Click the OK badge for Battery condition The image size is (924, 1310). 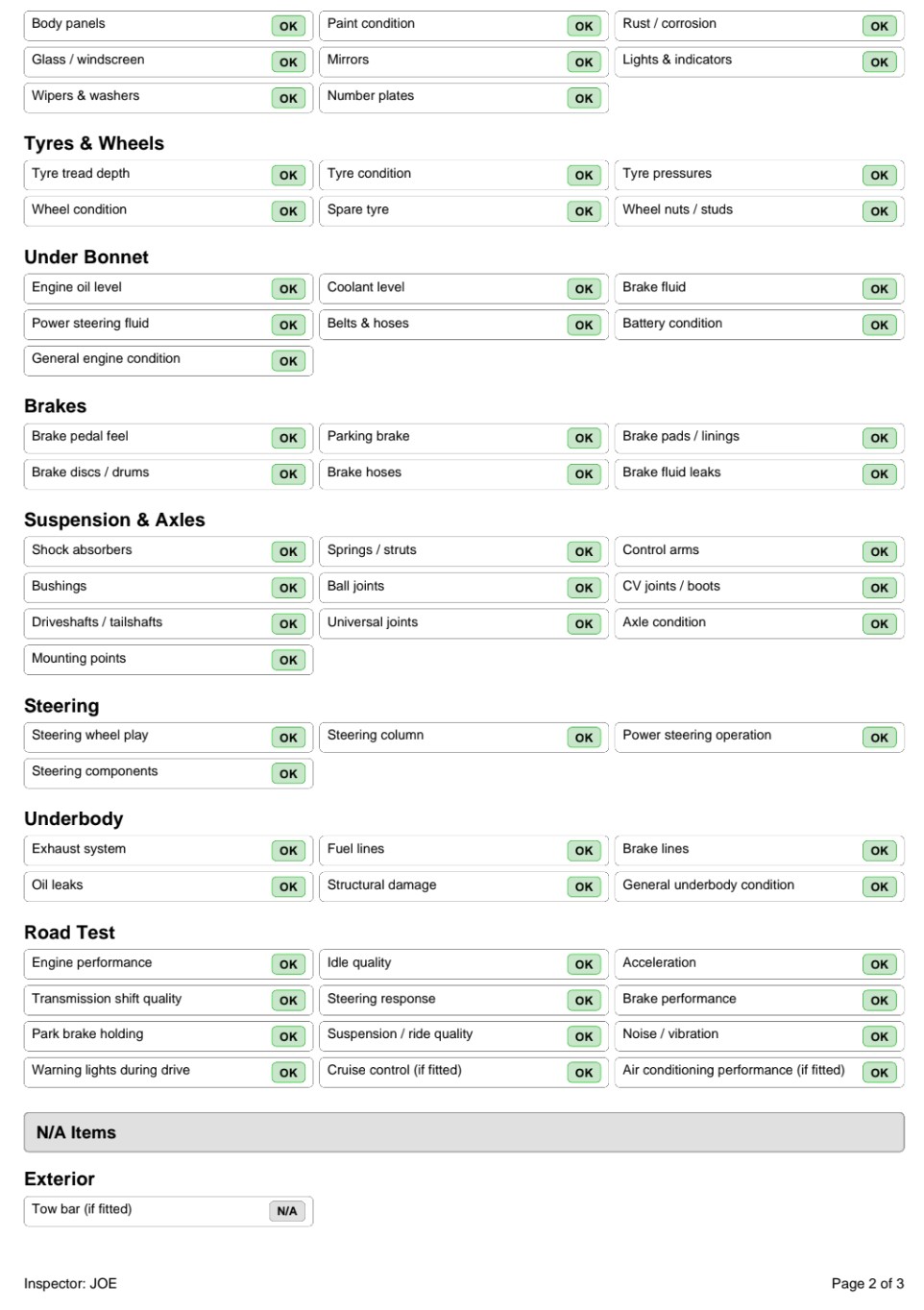point(879,326)
